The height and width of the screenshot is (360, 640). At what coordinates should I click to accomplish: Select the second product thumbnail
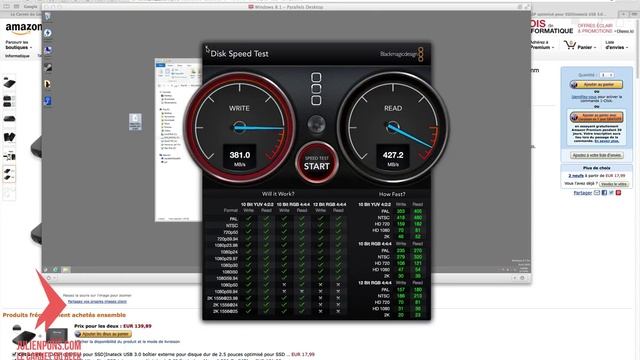coord(9,100)
